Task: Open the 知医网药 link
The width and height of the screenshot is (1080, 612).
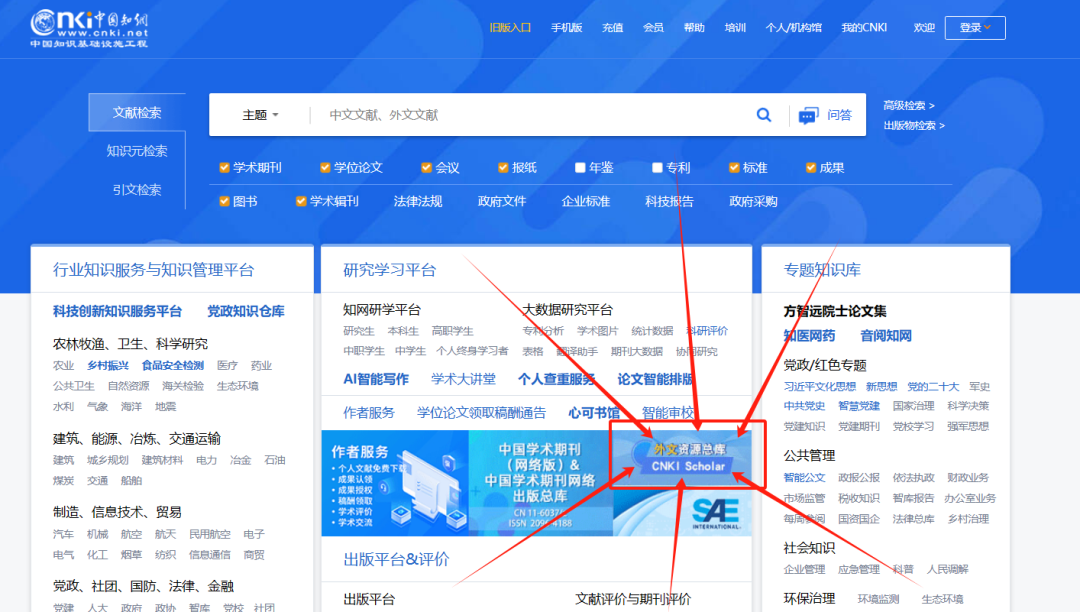Action: click(x=809, y=336)
